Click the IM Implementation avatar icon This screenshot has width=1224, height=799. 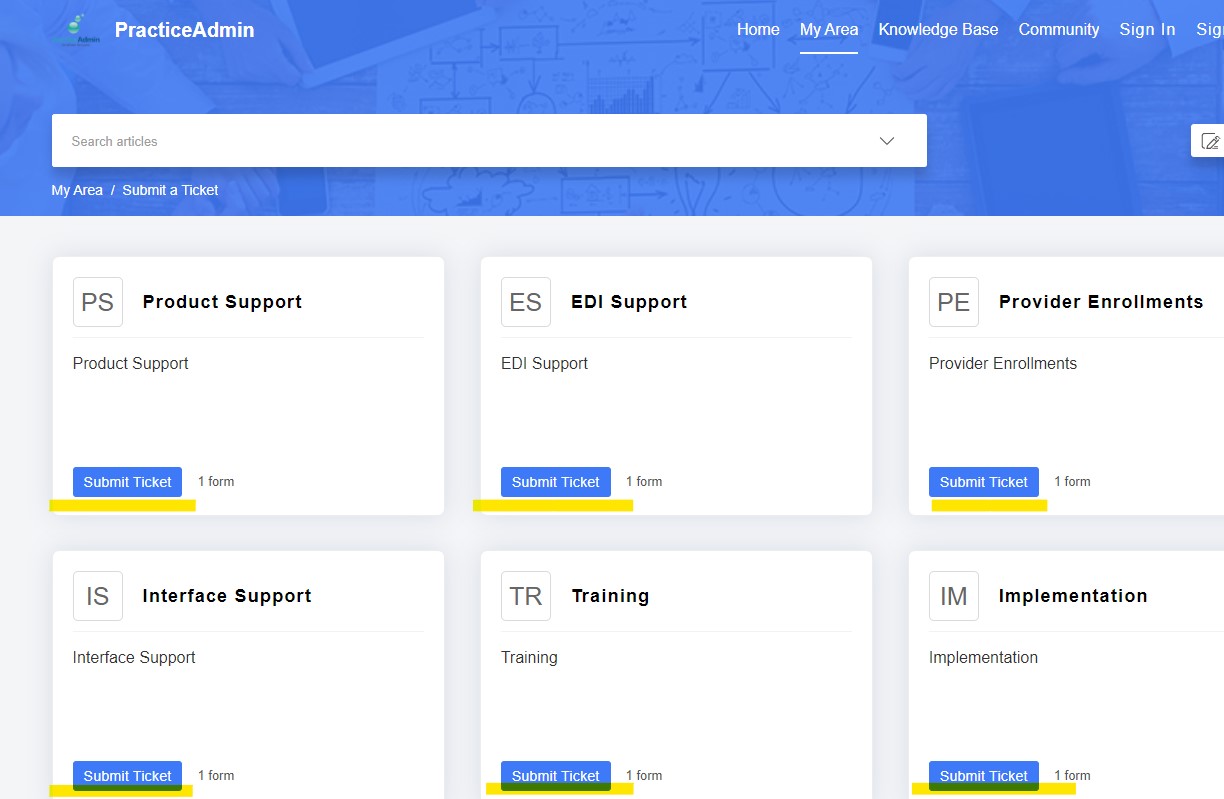(954, 596)
